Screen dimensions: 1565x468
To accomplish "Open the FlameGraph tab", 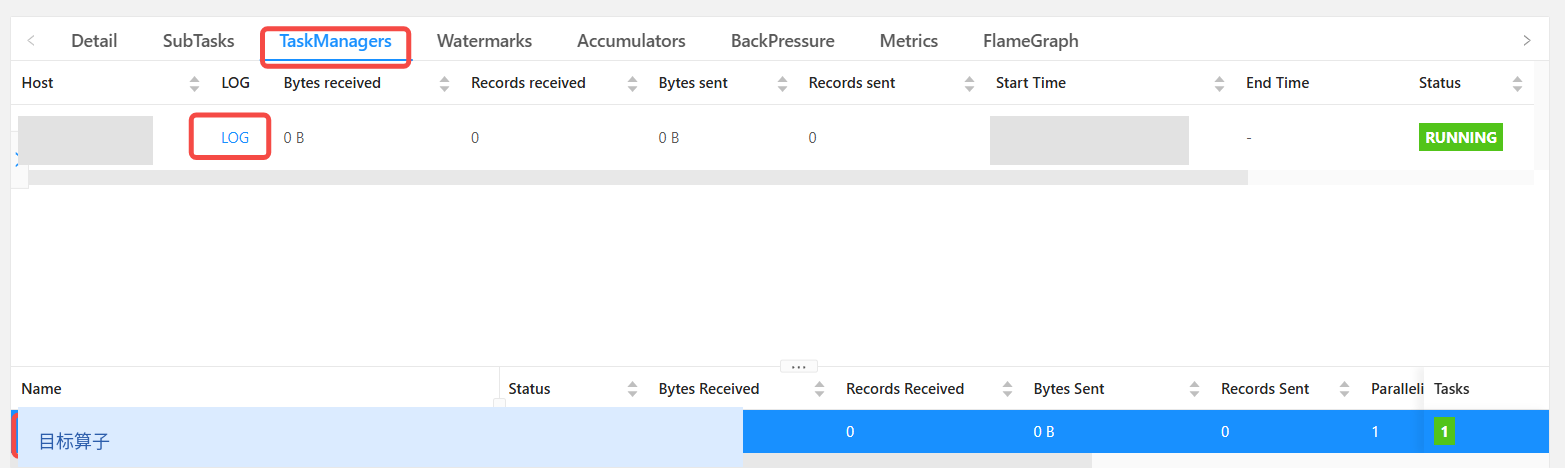I will tap(1030, 41).
